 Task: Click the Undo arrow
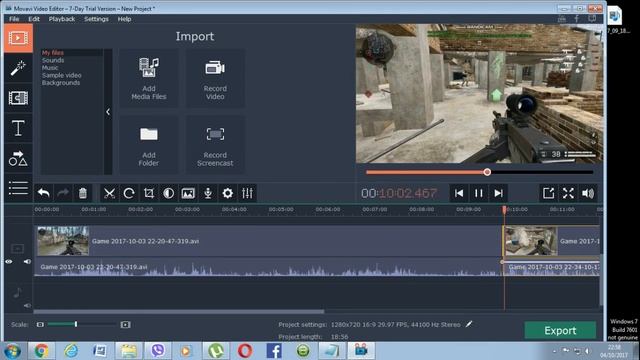click(x=43, y=193)
